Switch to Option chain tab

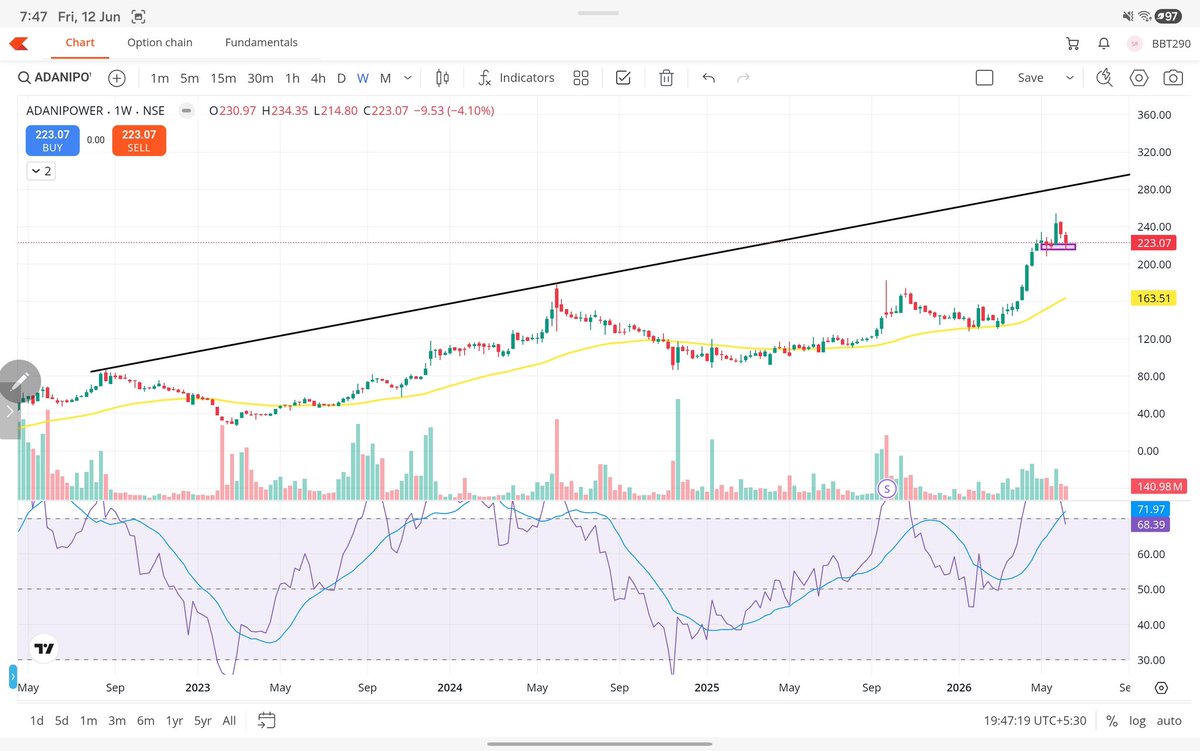coord(160,43)
